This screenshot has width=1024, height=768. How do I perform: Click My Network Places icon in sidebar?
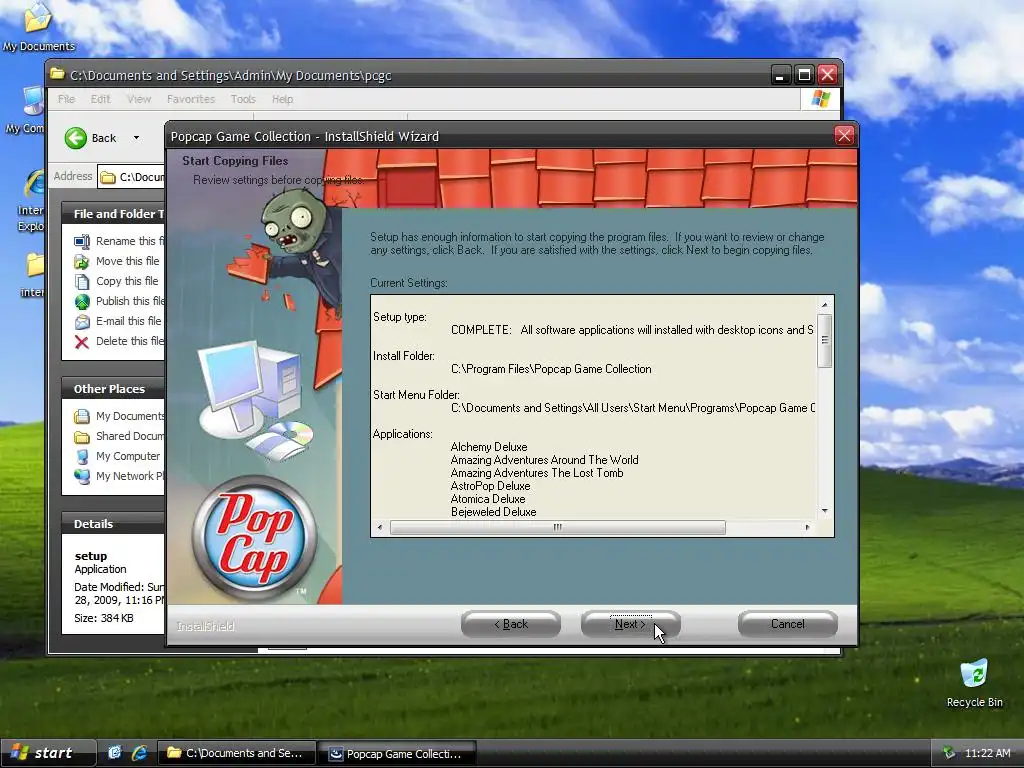click(82, 476)
